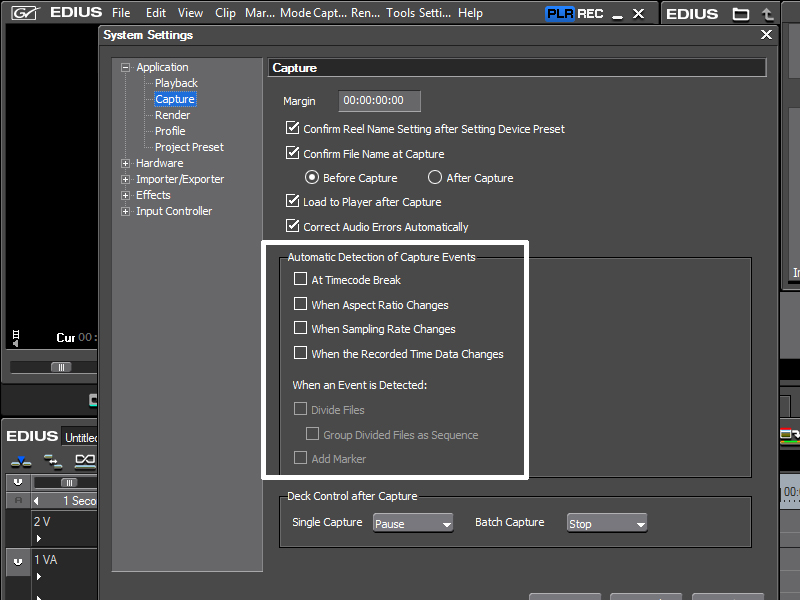Viewport: 800px width, 600px height.
Task: Click the timeline scale left arrow
Action: tap(36, 501)
